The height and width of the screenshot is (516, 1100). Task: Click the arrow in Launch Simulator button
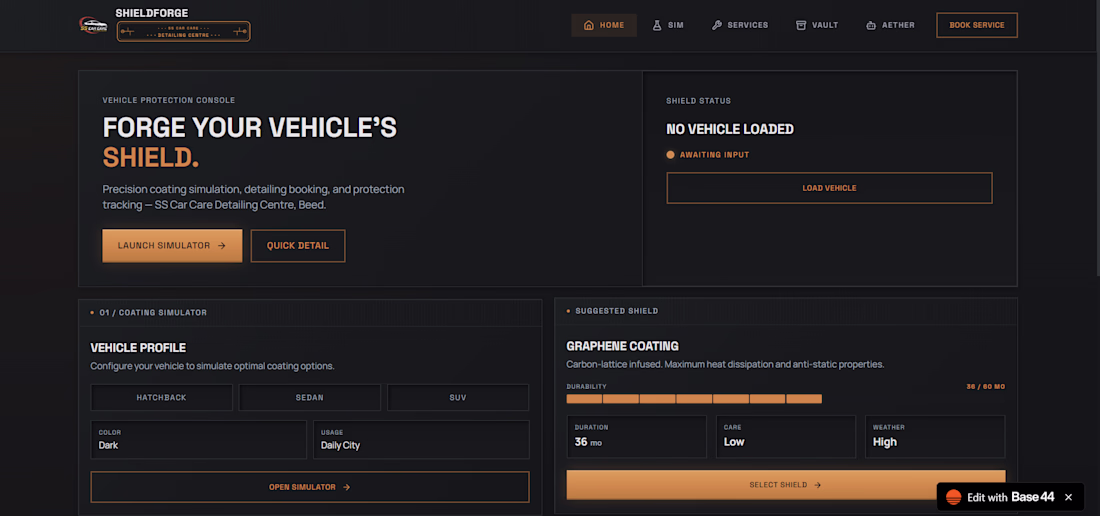click(221, 245)
